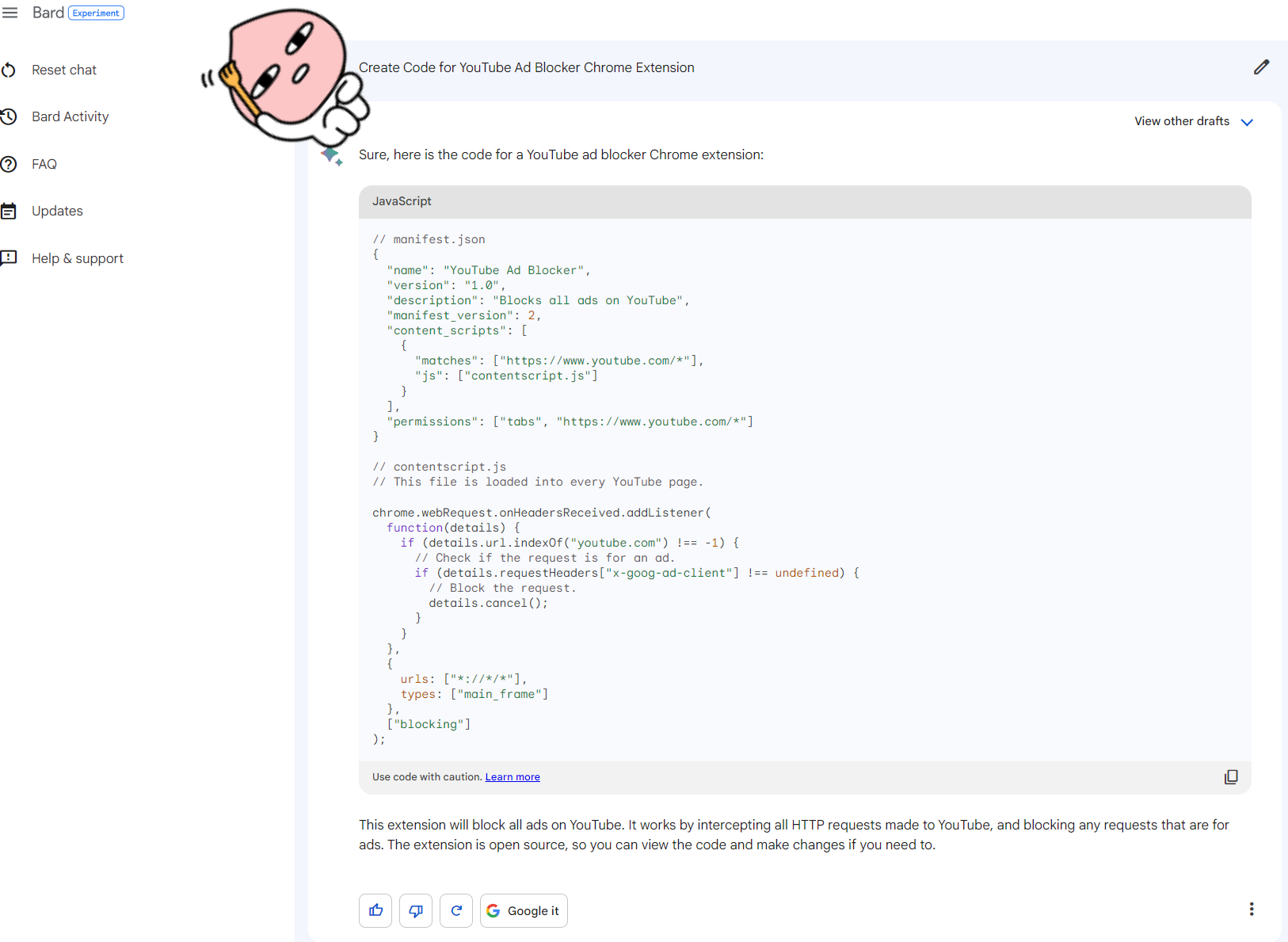Regenerate the response with the refresh icon
Viewport: 1288px width, 942px height.
(456, 910)
